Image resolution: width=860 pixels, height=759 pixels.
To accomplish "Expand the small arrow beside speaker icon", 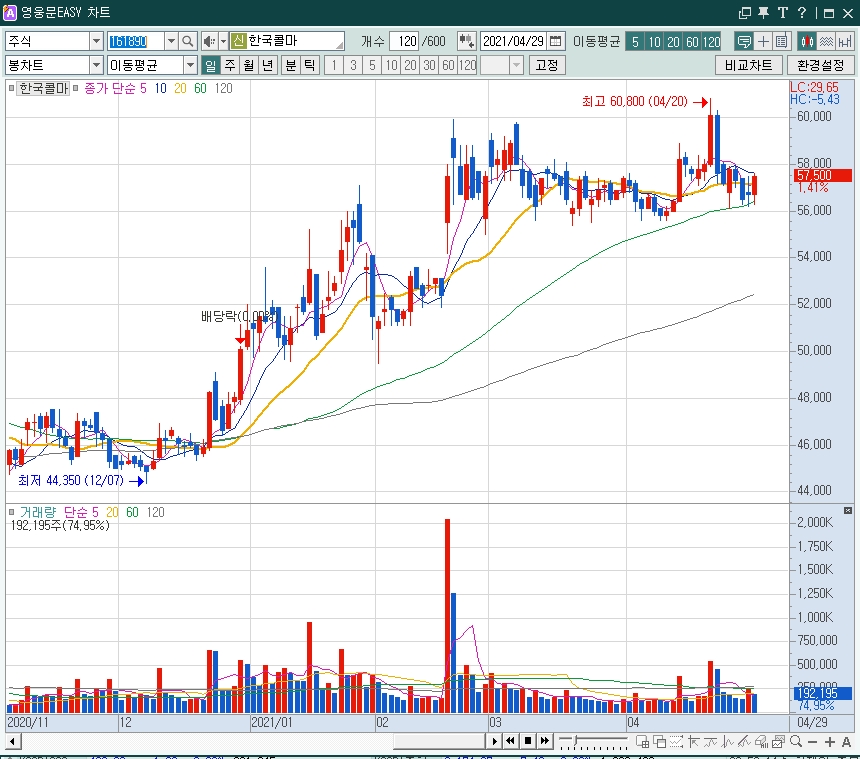I will [x=223, y=41].
